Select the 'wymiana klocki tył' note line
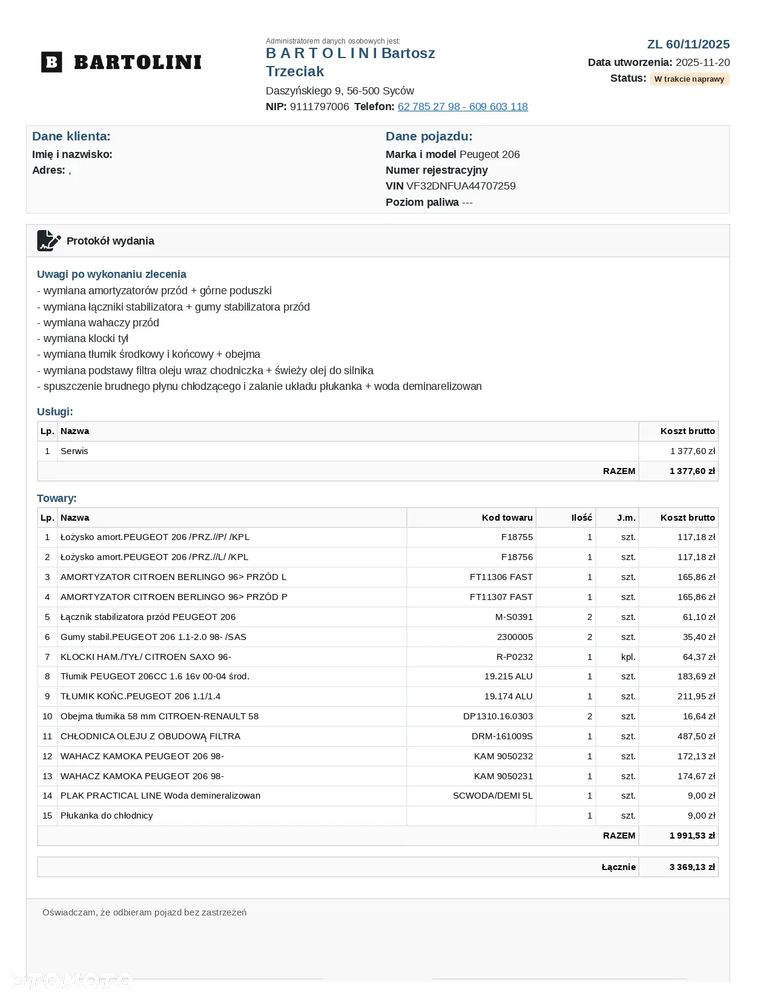Viewport: 772px width, 999px height. (83, 338)
